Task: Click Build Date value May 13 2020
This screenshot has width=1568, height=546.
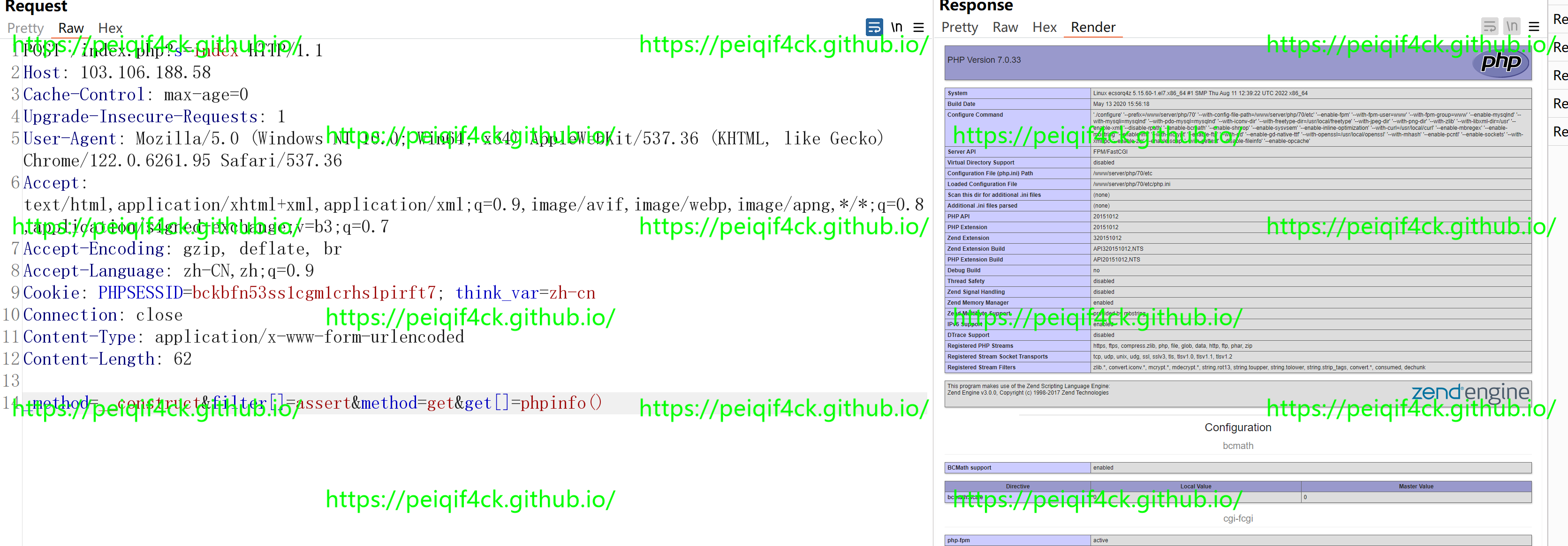Action: point(1121,104)
